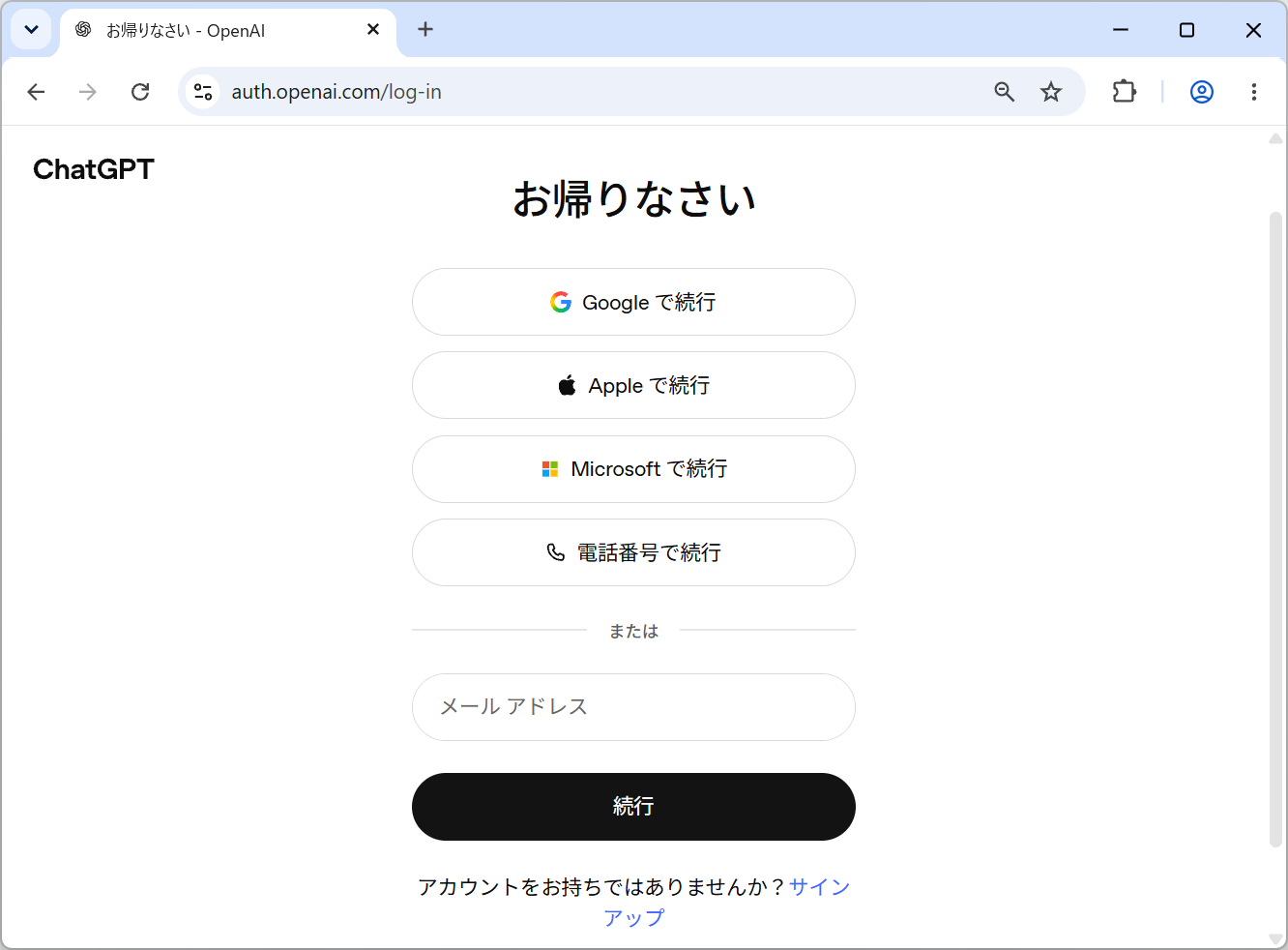The height and width of the screenshot is (950, 1288).
Task: Expand the tab search dropdown chevron
Action: tap(31, 30)
